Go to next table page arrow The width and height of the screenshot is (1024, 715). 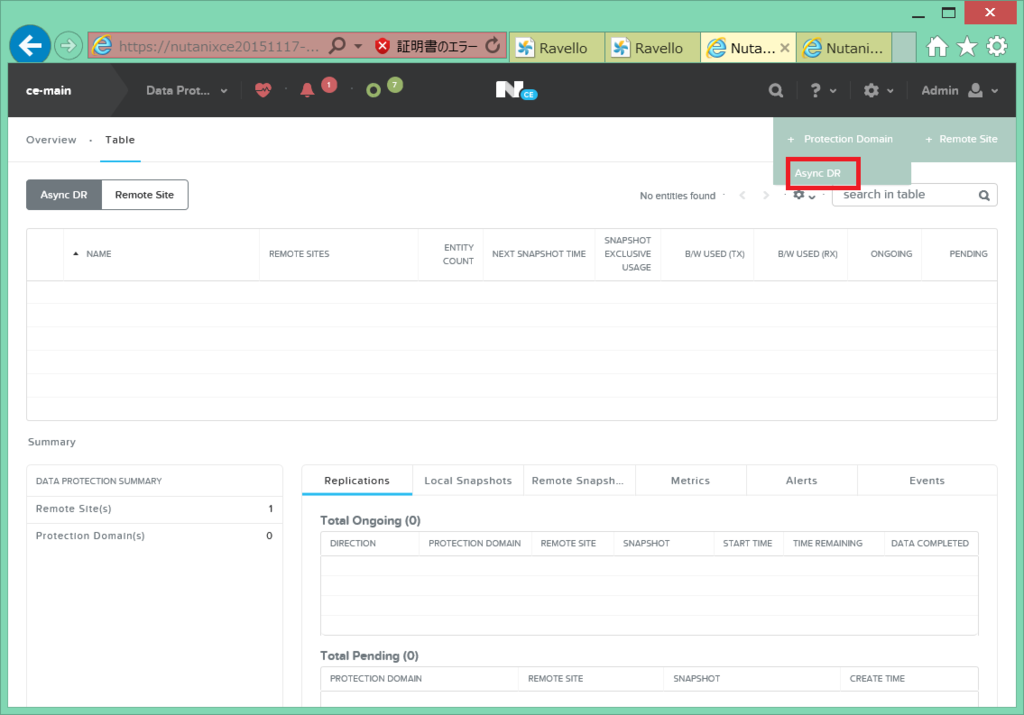pyautogui.click(x=766, y=195)
